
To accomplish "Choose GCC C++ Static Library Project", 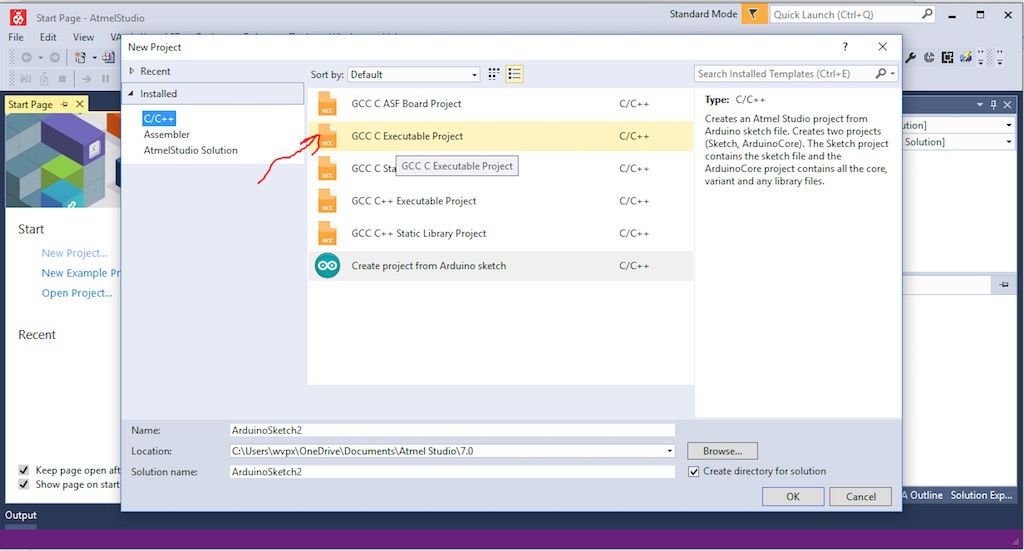I will [500, 233].
